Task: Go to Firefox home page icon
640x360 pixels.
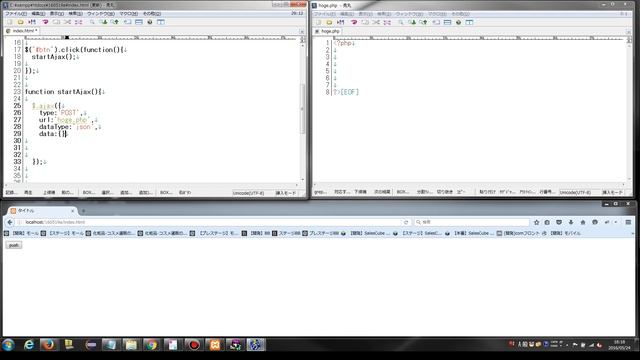Action: [583, 222]
